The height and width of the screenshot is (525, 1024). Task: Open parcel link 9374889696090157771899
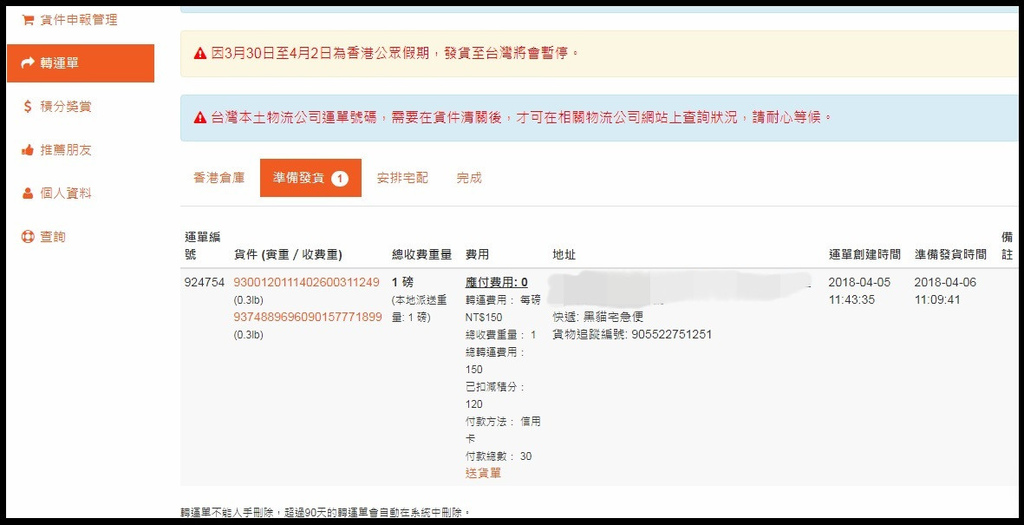click(307, 317)
